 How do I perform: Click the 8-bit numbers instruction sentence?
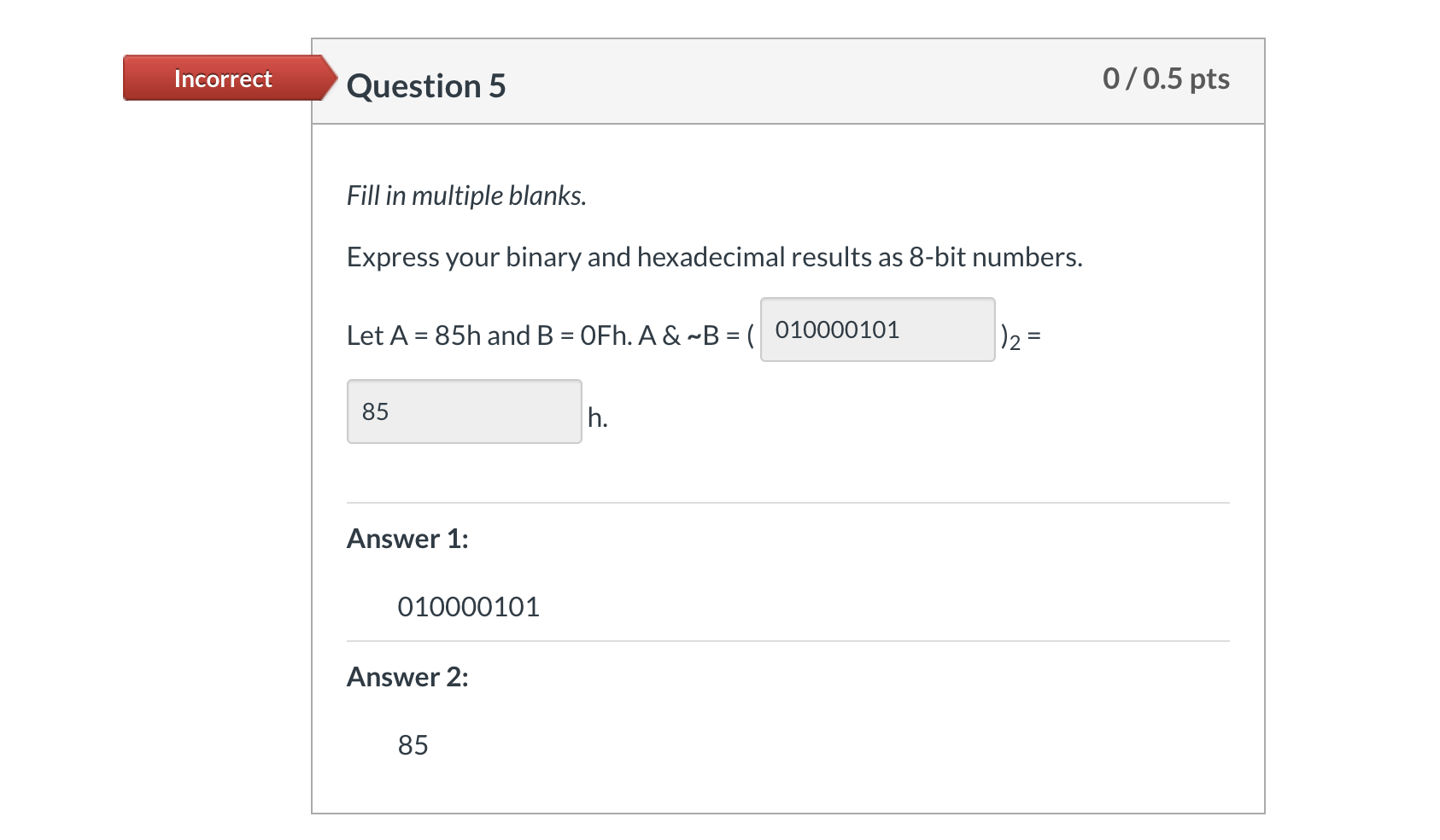point(713,257)
